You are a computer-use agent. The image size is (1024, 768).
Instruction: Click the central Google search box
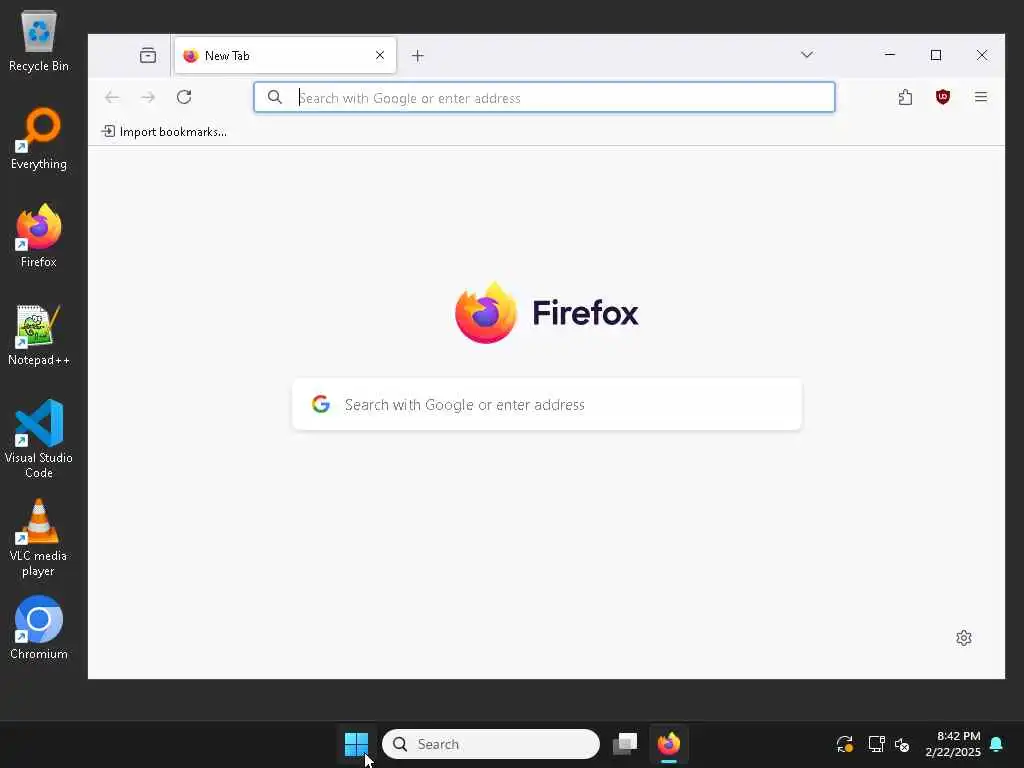click(547, 404)
